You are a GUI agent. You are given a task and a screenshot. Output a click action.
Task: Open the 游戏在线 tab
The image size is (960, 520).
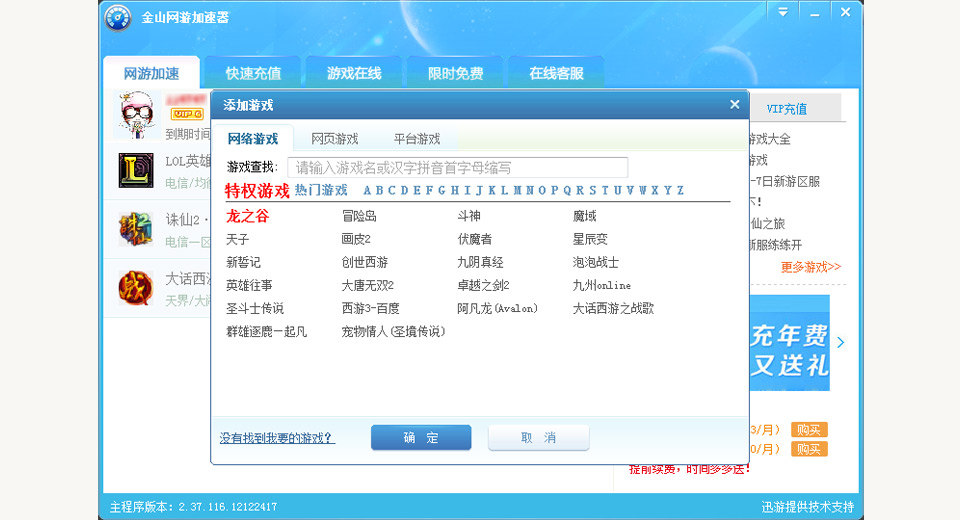(x=354, y=73)
